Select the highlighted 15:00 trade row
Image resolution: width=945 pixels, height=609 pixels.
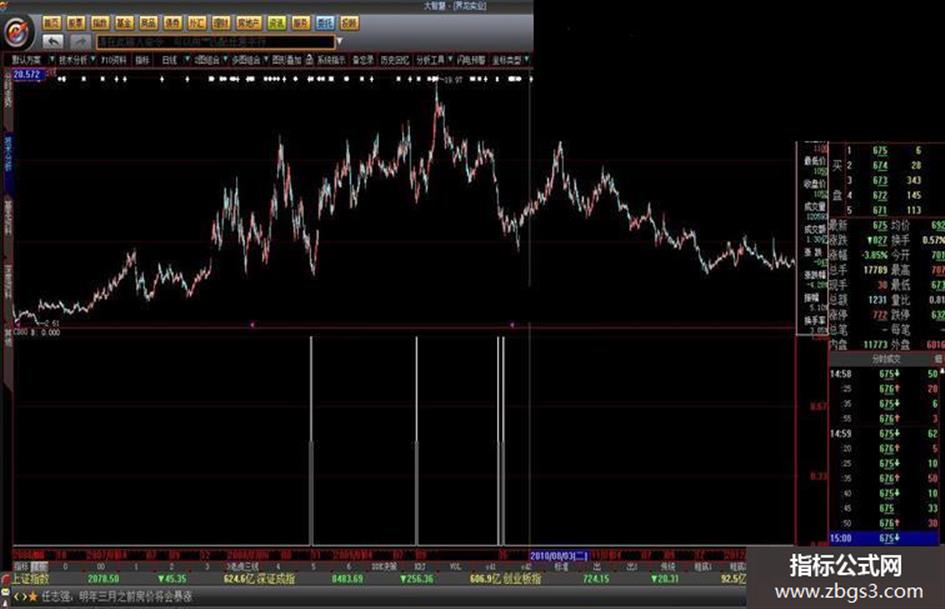pos(884,538)
